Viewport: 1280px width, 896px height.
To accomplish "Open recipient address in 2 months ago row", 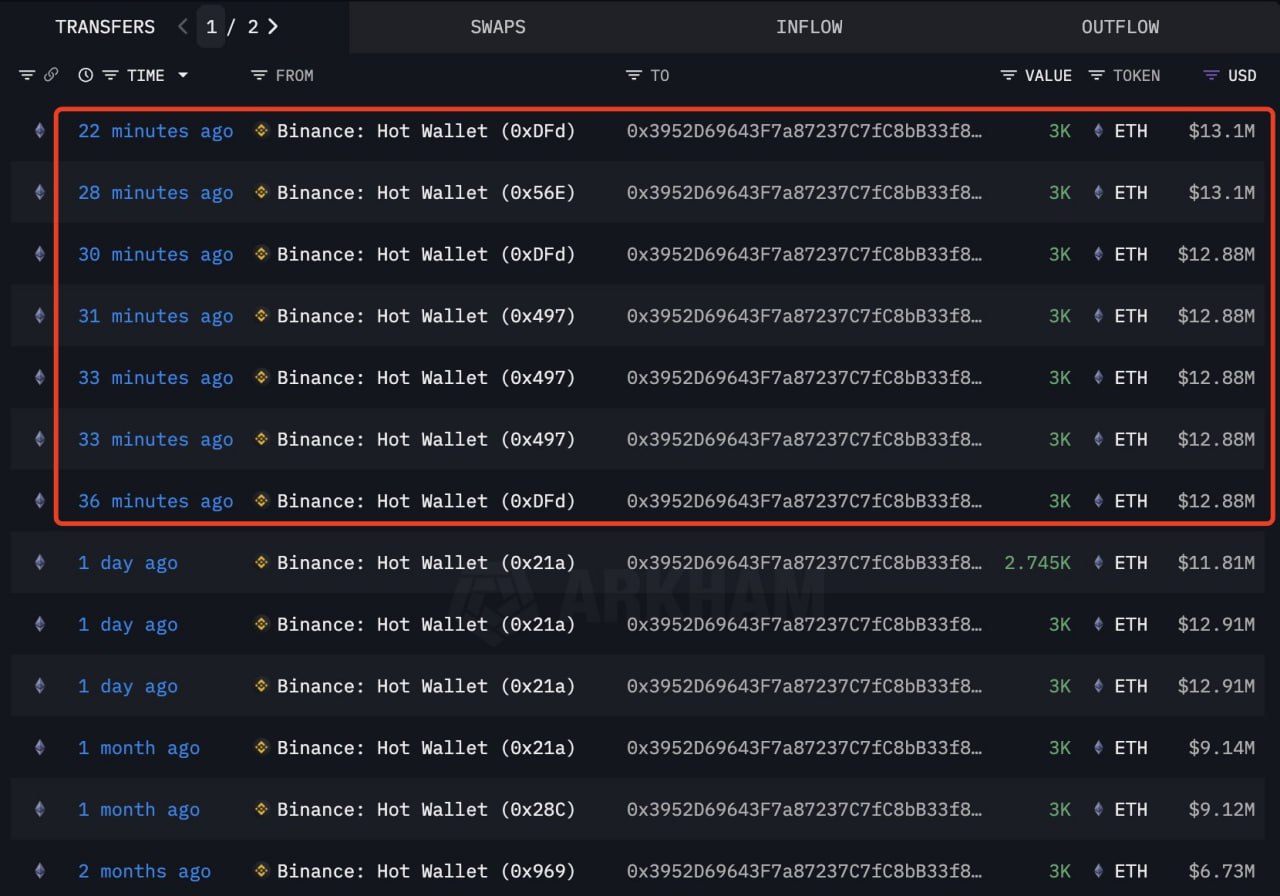I will [804, 871].
